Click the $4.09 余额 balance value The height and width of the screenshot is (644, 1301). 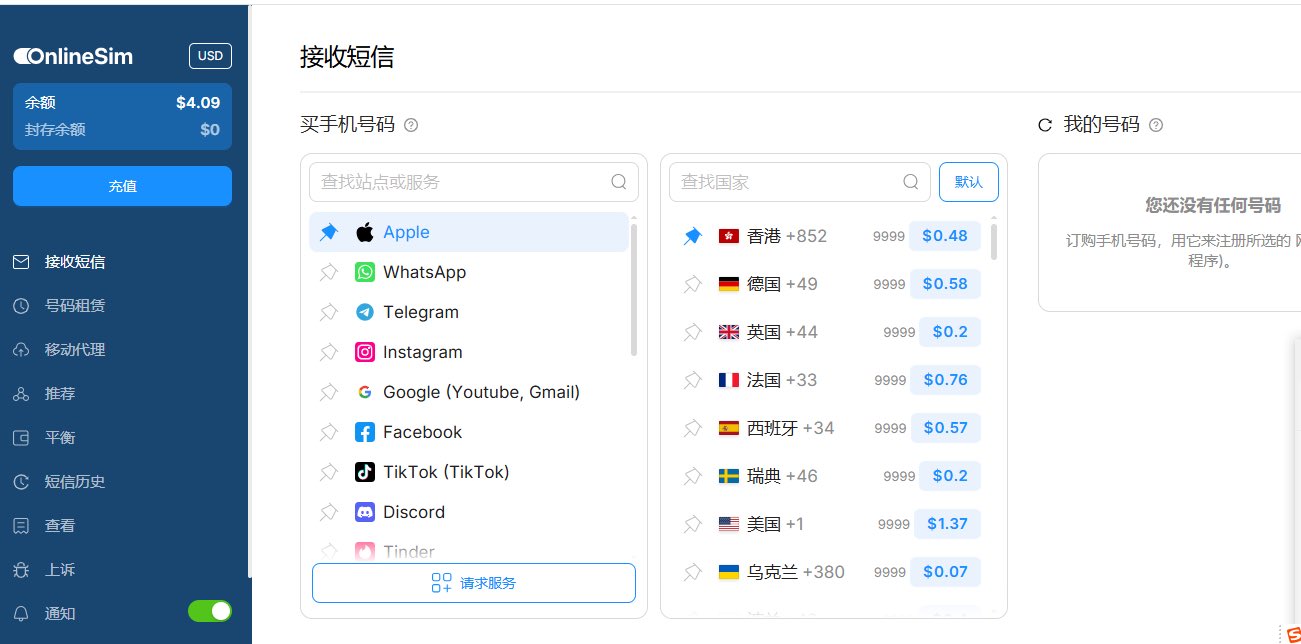tap(198, 102)
